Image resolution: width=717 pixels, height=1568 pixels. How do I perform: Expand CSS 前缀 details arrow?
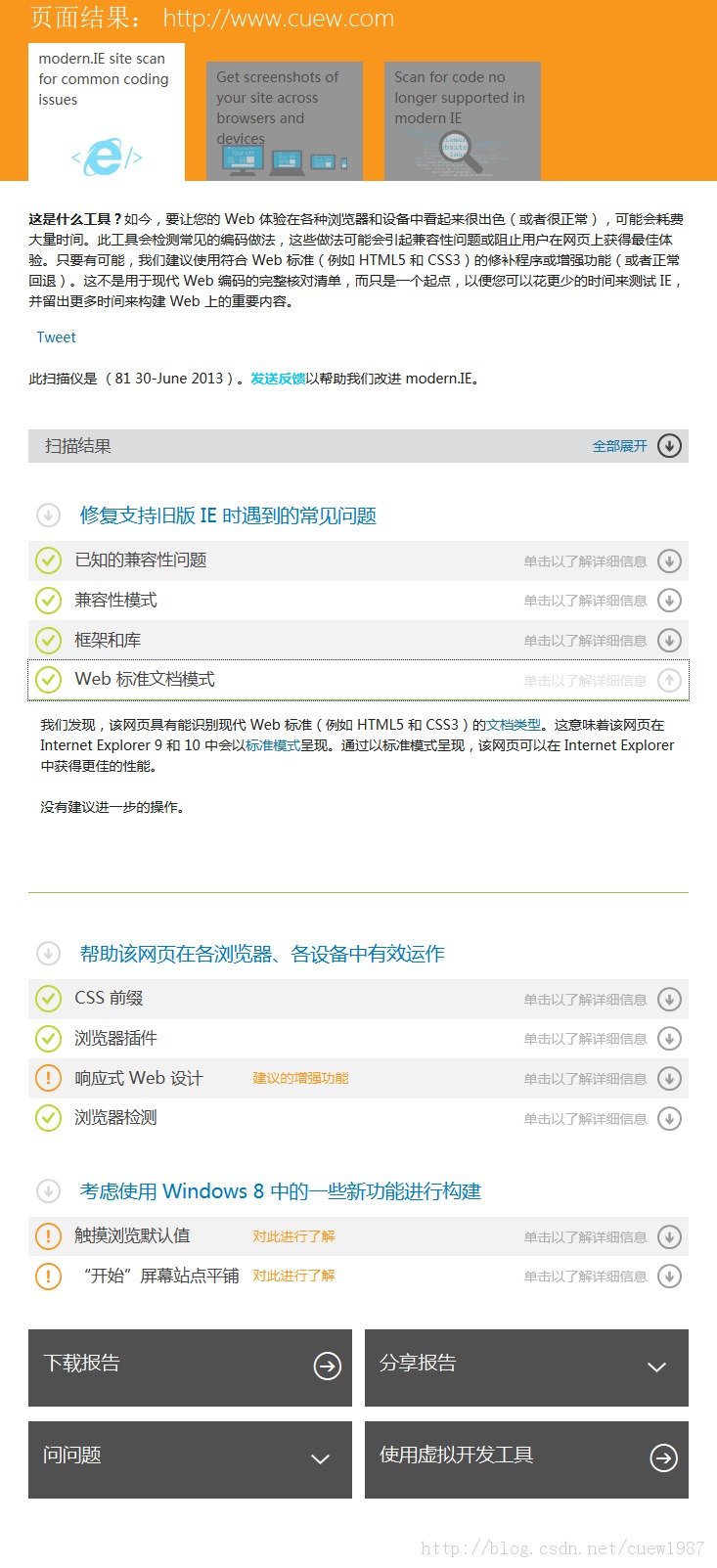[669, 1000]
